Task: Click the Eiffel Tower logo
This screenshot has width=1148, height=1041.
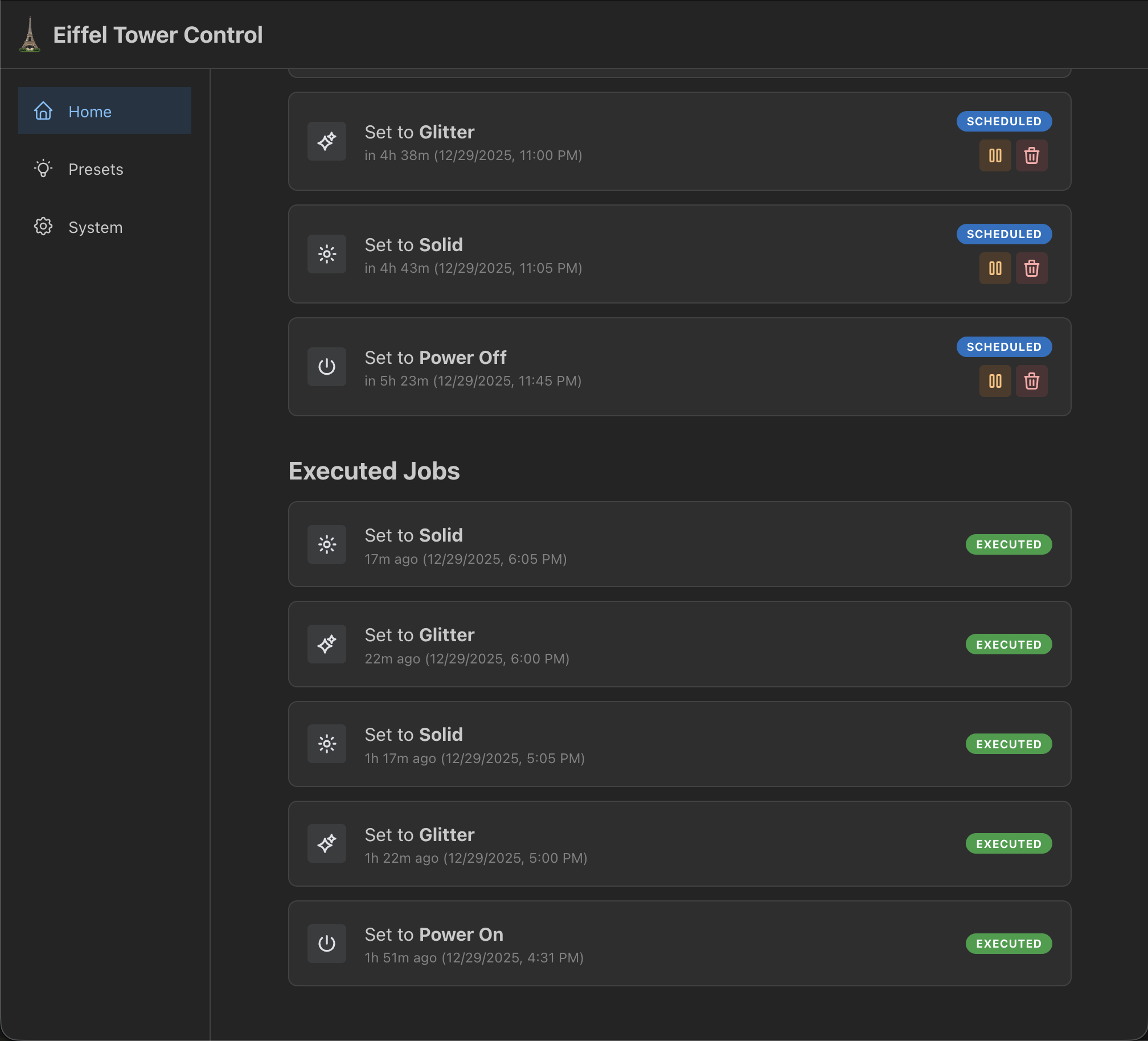Action: [x=31, y=34]
